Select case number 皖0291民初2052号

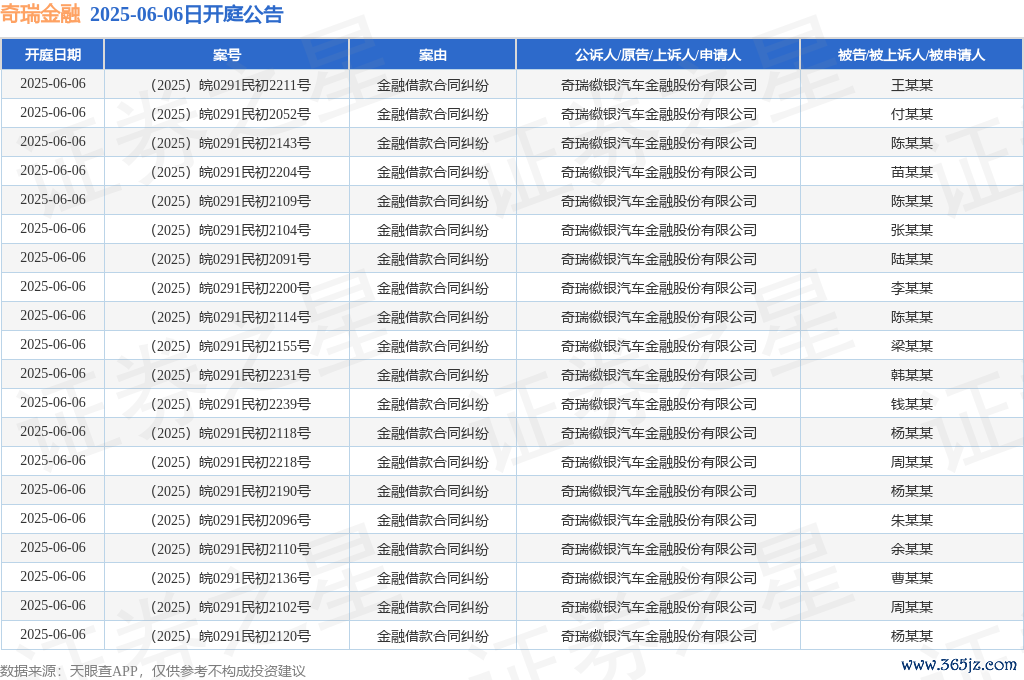[x=231, y=114]
